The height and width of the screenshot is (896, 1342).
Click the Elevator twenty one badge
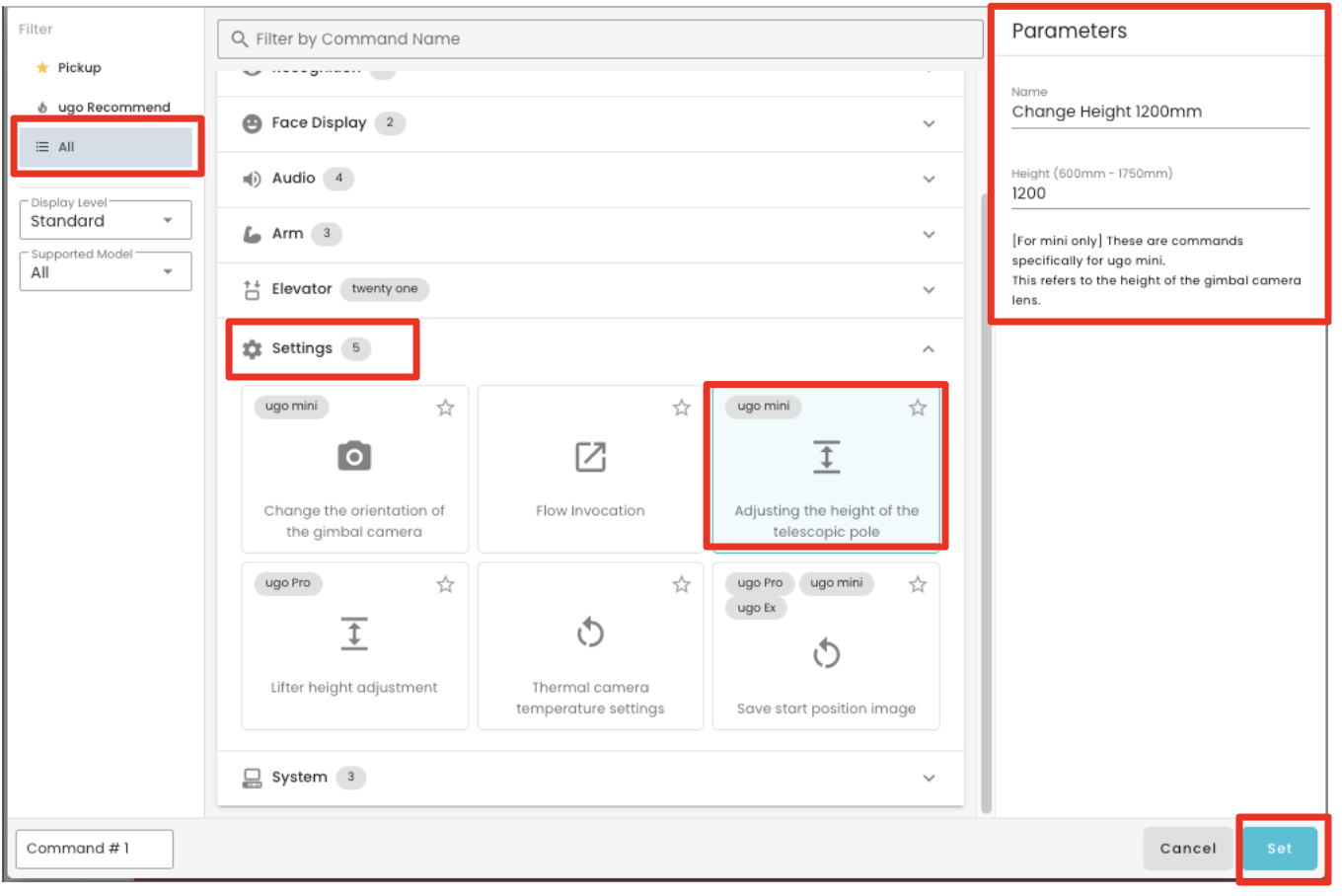click(x=385, y=289)
